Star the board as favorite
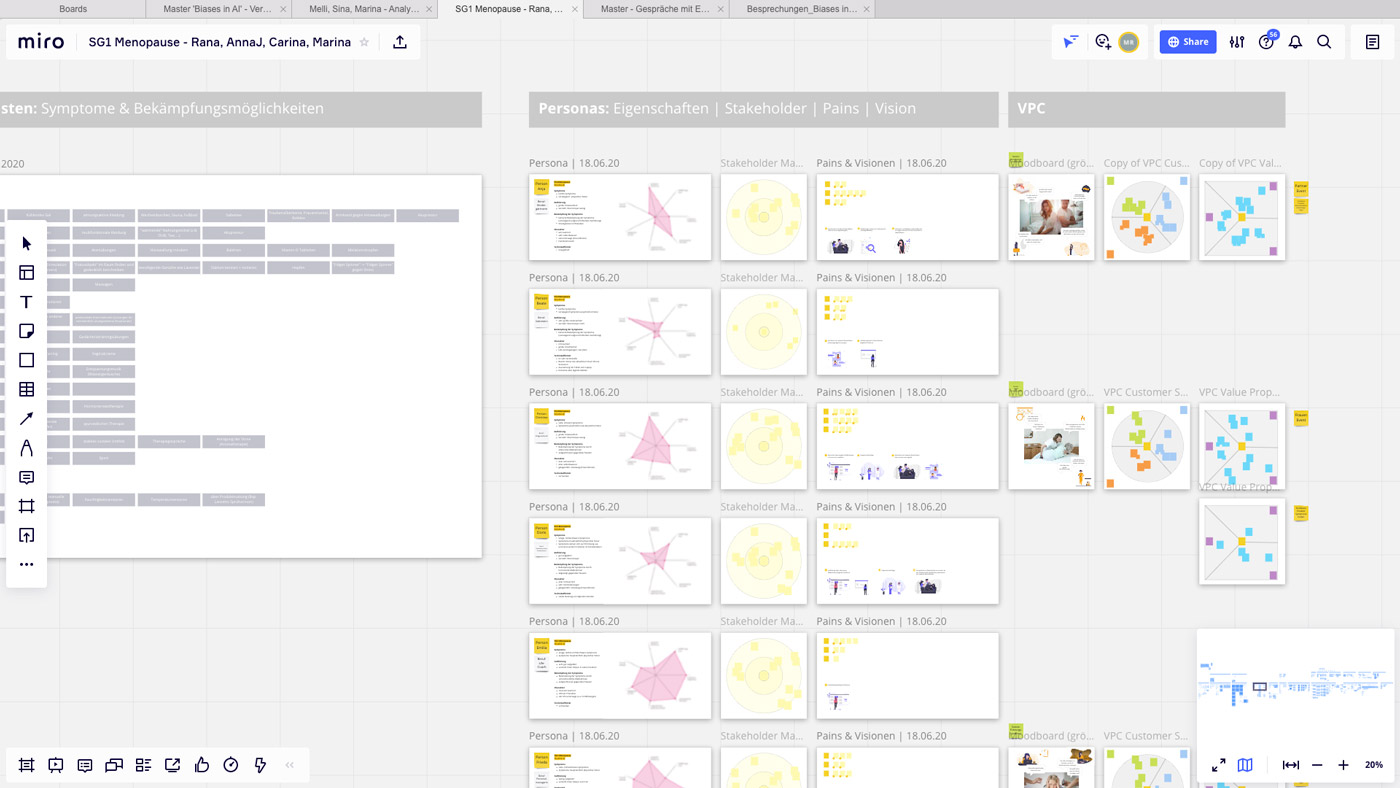The height and width of the screenshot is (788, 1400). coord(364,42)
